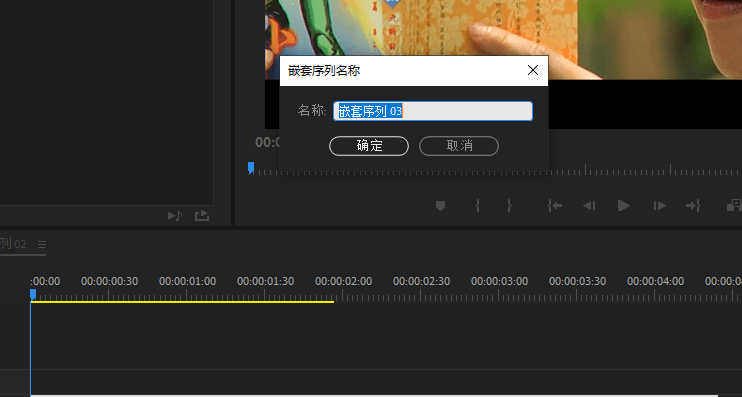
Task: Click the timeline playhead at start
Action: coord(33,294)
